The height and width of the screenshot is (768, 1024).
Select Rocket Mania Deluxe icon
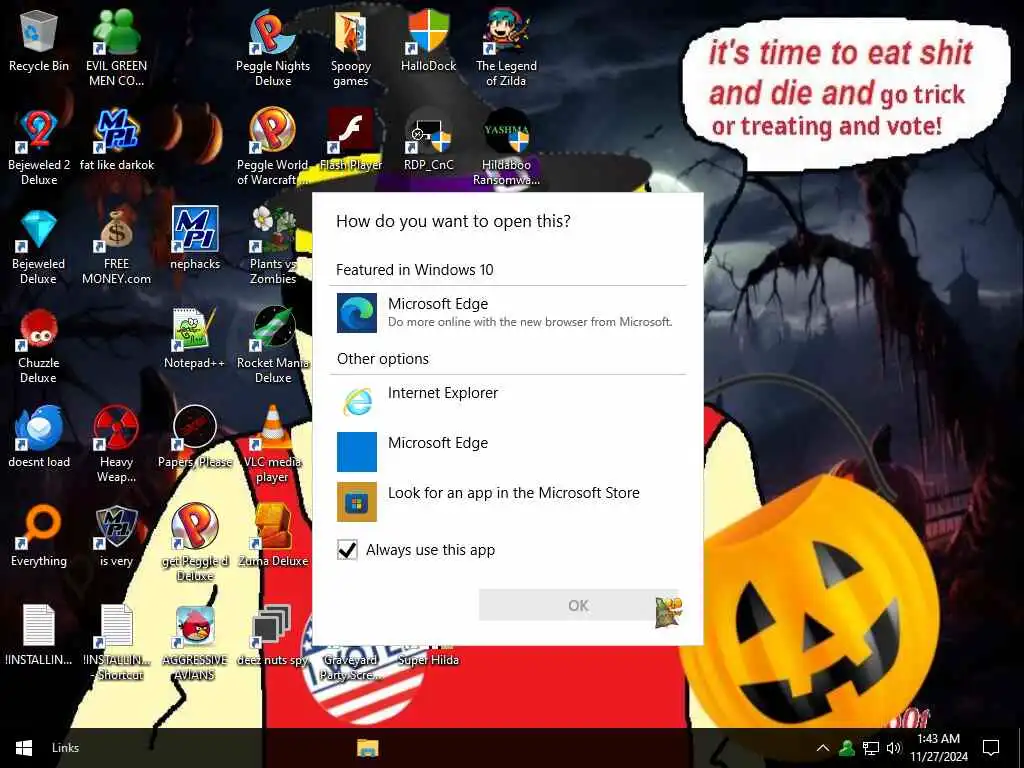coord(273,345)
